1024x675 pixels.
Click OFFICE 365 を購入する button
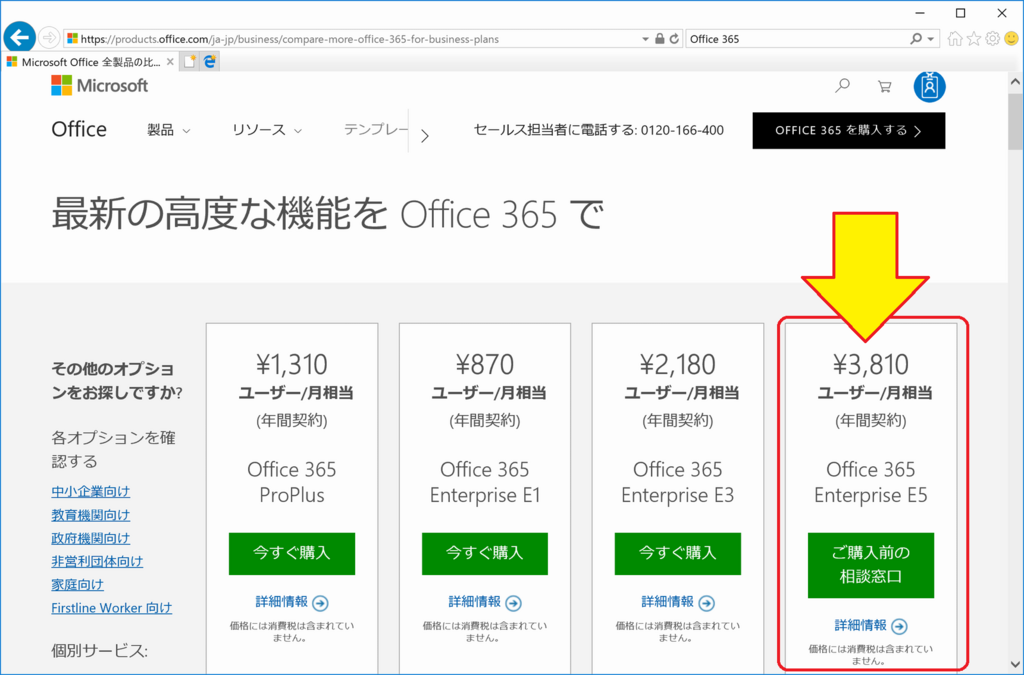(848, 131)
